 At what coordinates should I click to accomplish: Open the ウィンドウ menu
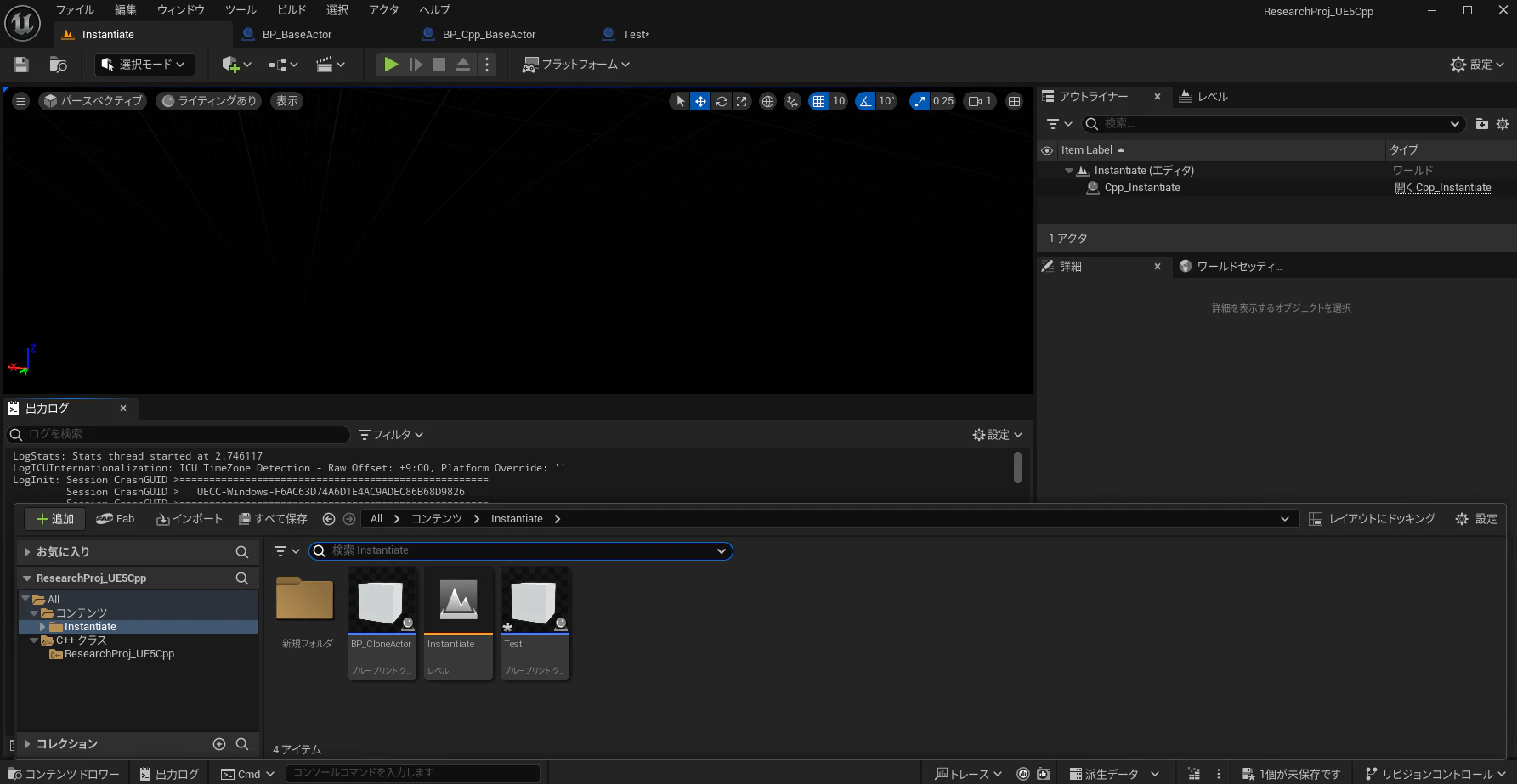pyautogui.click(x=181, y=10)
